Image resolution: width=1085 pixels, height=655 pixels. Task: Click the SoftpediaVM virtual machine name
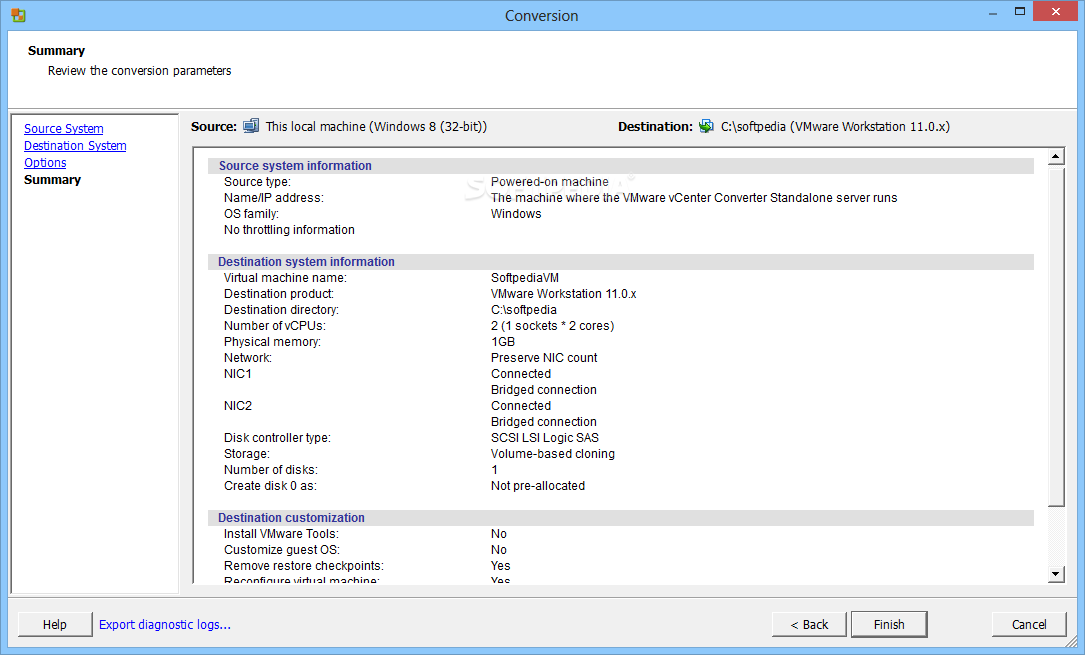pyautogui.click(x=525, y=278)
